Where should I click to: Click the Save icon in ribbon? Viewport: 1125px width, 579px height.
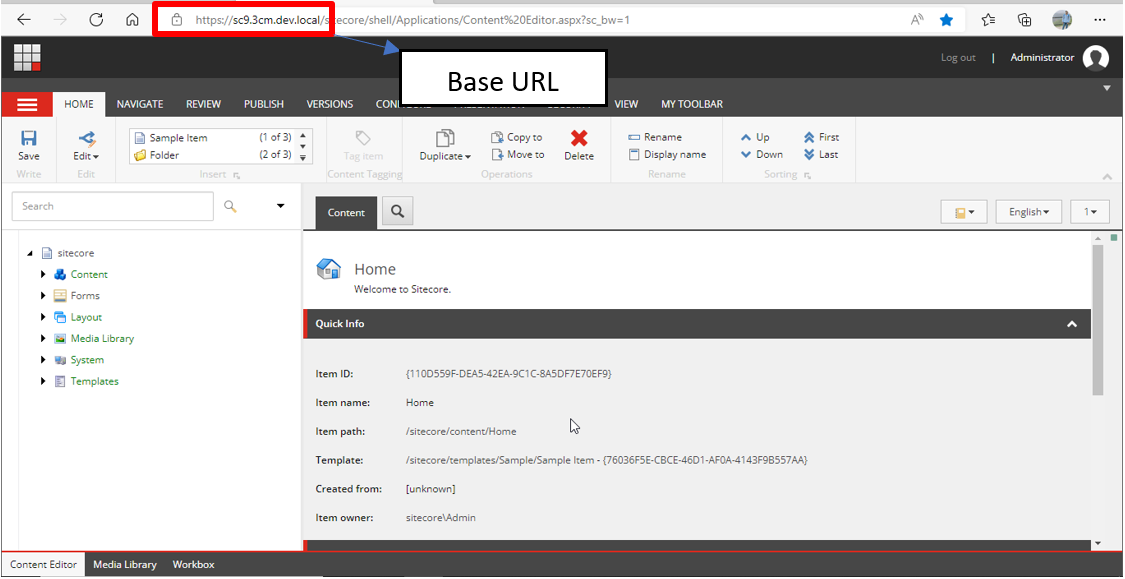(x=29, y=139)
